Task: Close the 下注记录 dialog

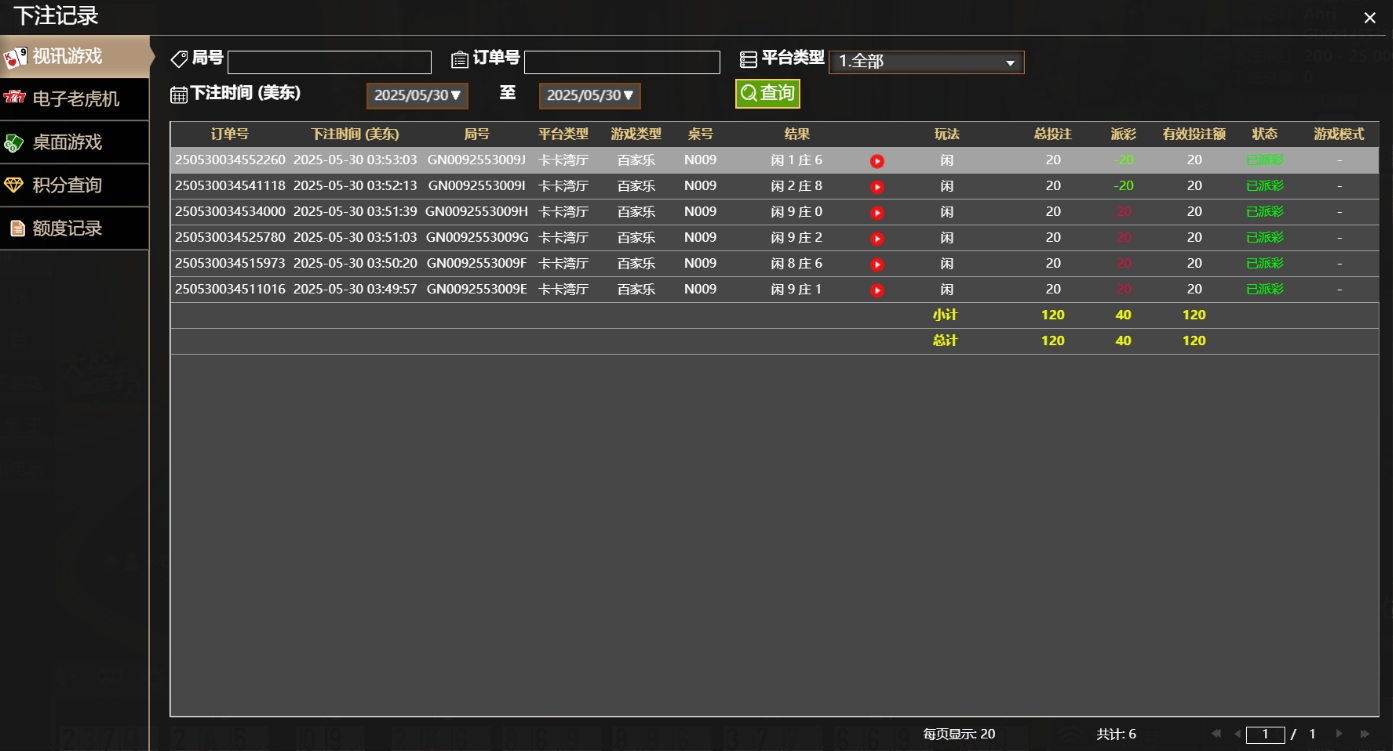Action: coord(1370,18)
